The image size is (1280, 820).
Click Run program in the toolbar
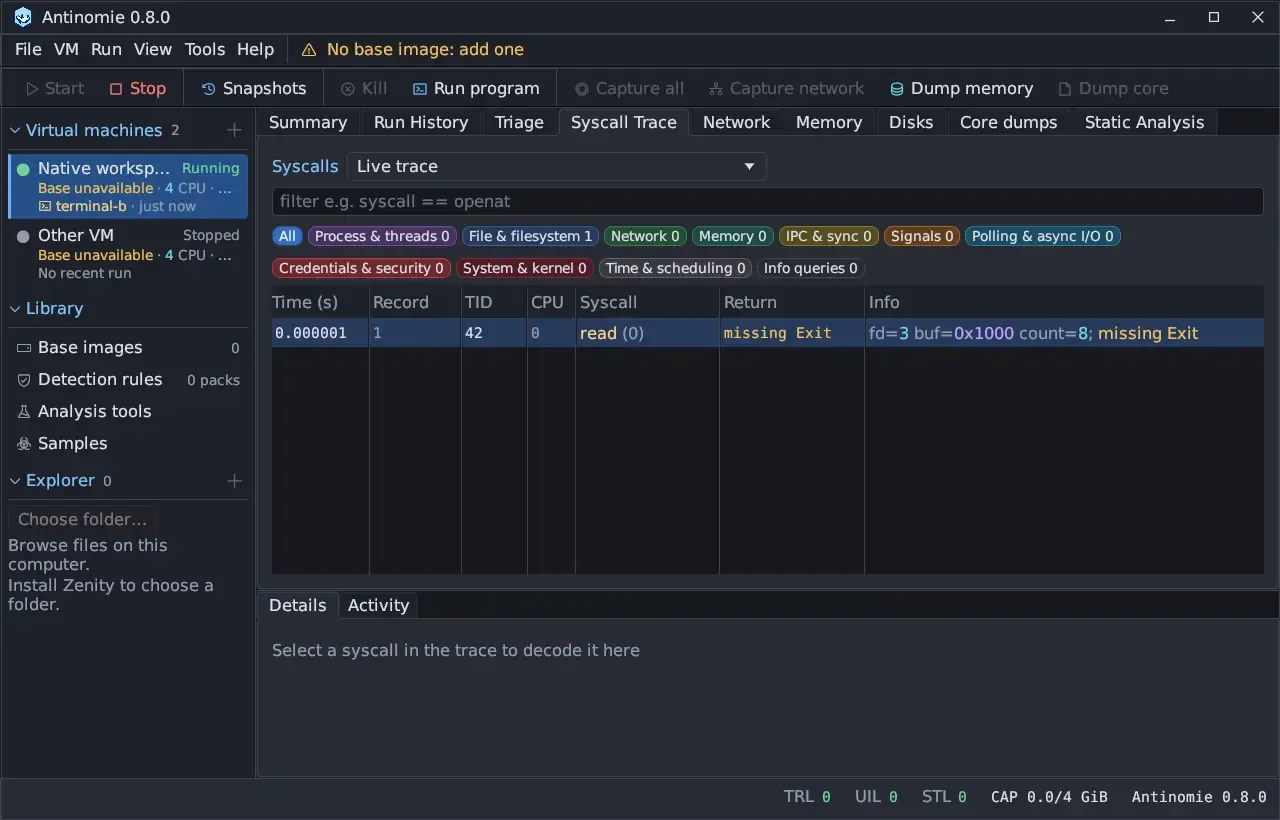[x=476, y=88]
